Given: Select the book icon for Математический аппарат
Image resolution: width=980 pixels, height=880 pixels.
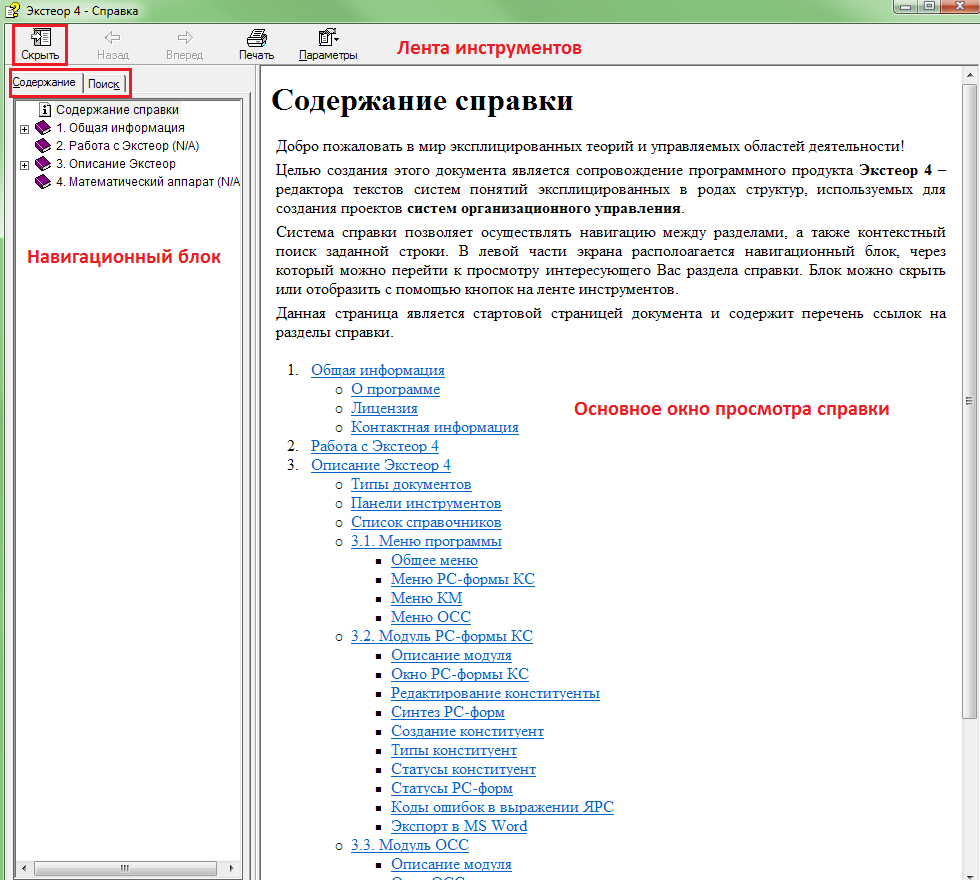Looking at the screenshot, I should coord(42,182).
